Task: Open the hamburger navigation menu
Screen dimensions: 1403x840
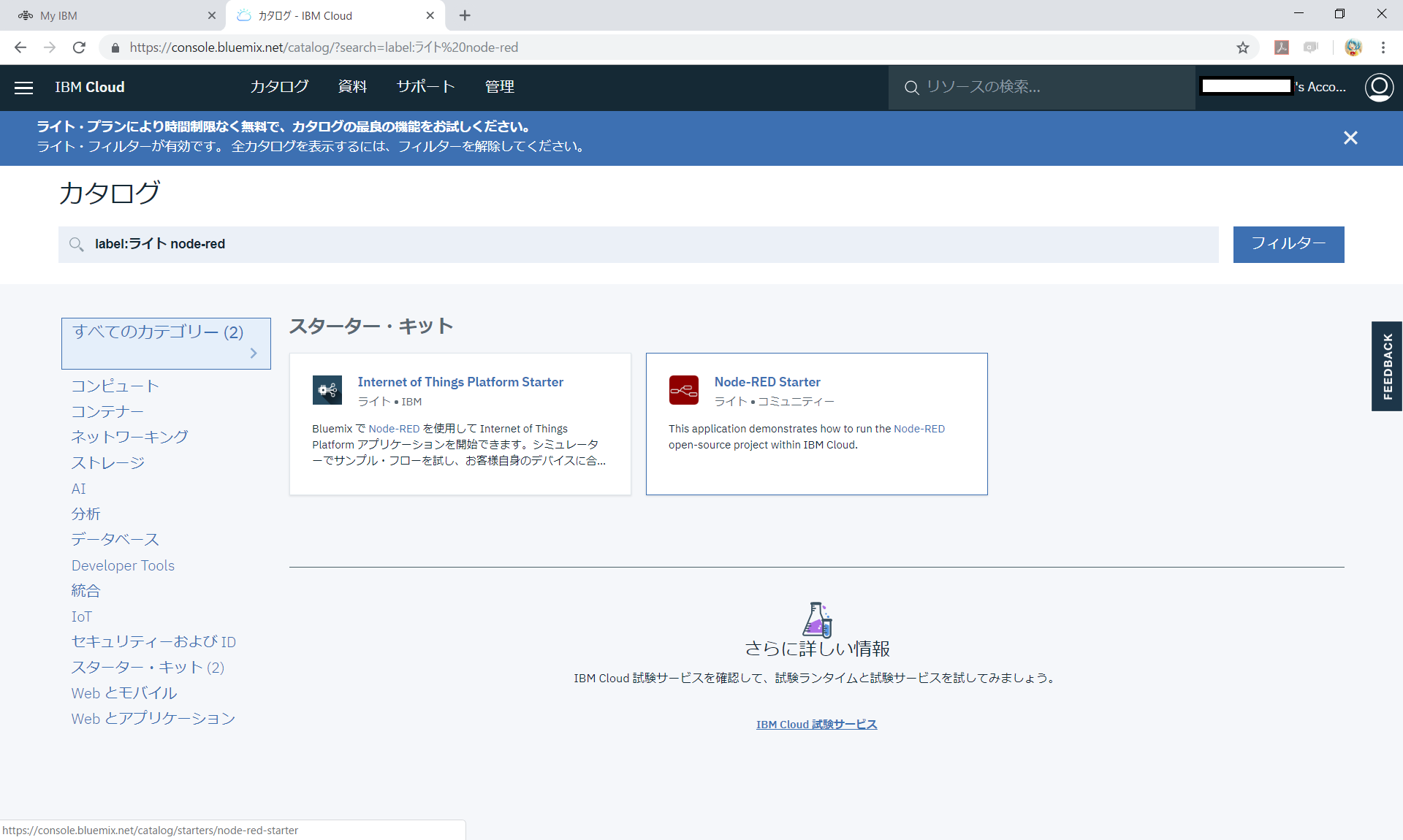Action: click(23, 88)
